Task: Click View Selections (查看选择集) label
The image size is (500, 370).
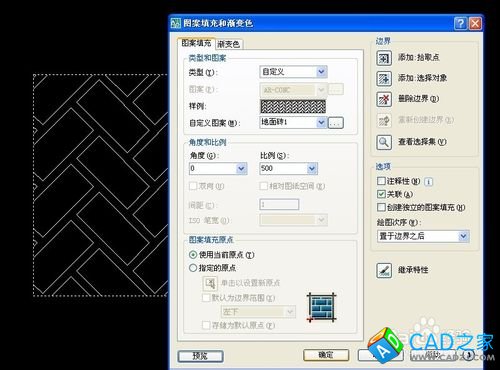Action: point(422,142)
